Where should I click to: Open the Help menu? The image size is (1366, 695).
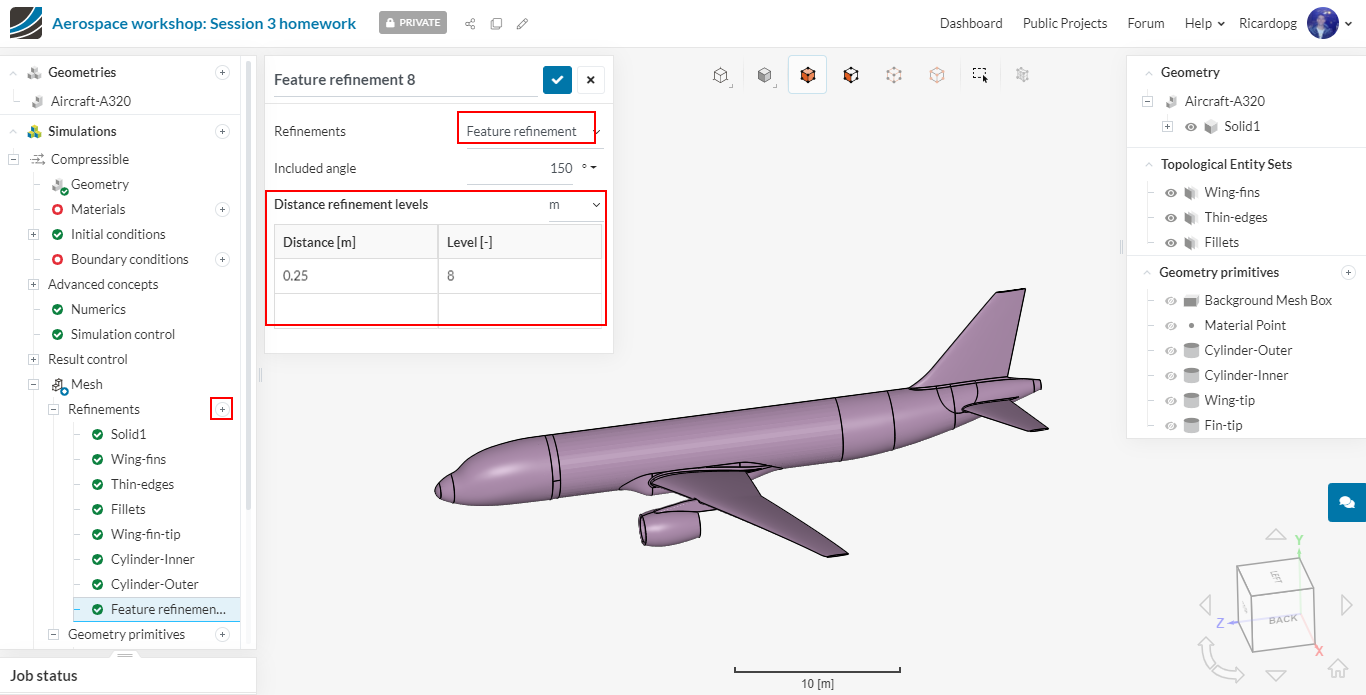point(1205,23)
